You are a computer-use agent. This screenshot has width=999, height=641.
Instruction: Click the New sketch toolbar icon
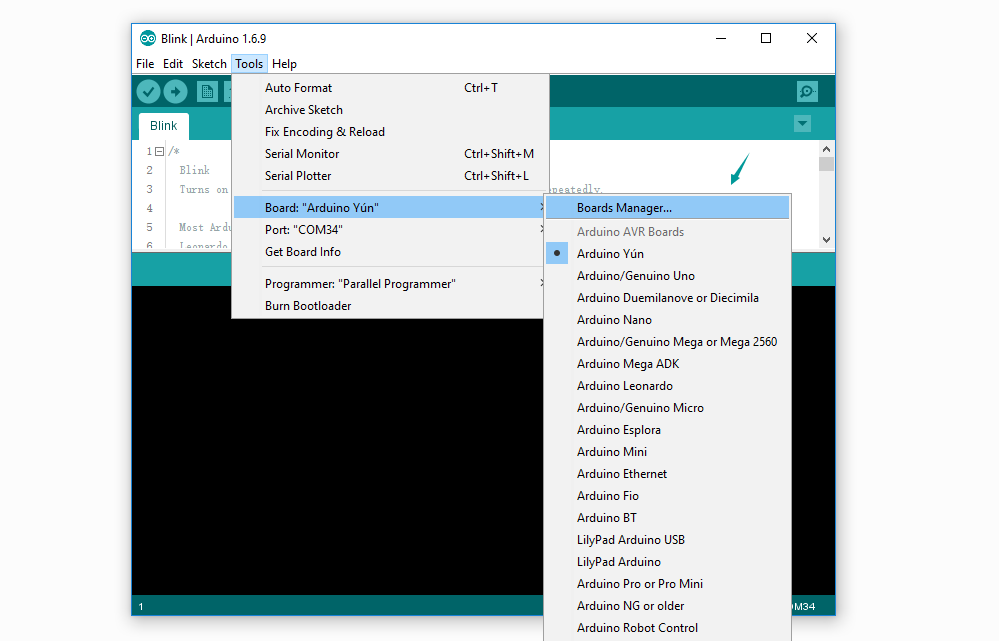(x=207, y=92)
